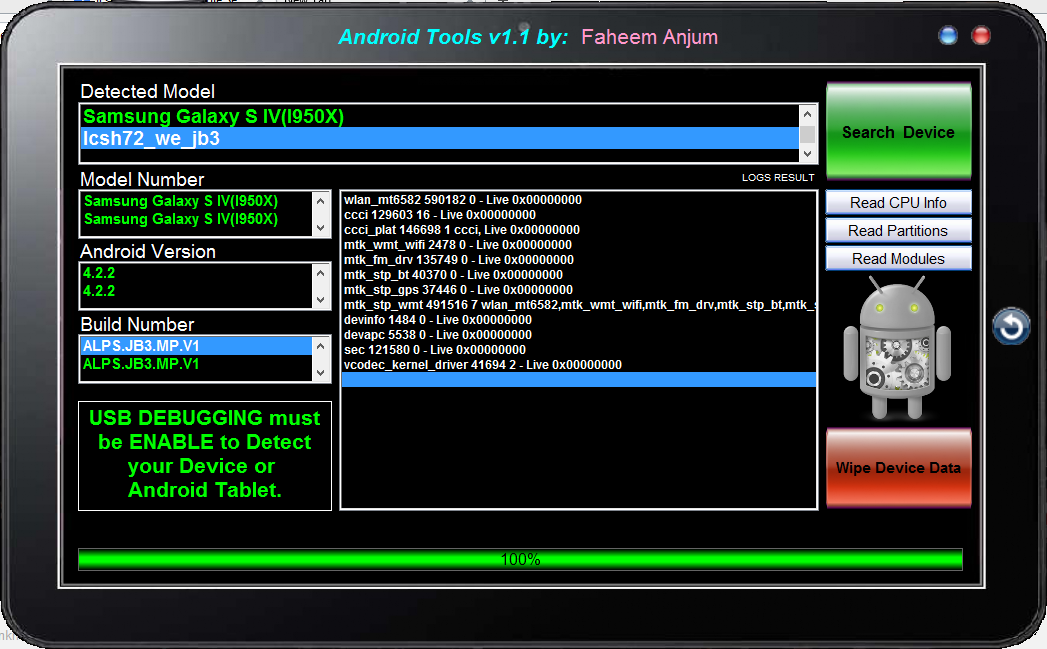Screen dimensions: 1047x649
Task: Click second Samsung Galaxy entry under Model Number
Action: pyautogui.click(x=196, y=219)
